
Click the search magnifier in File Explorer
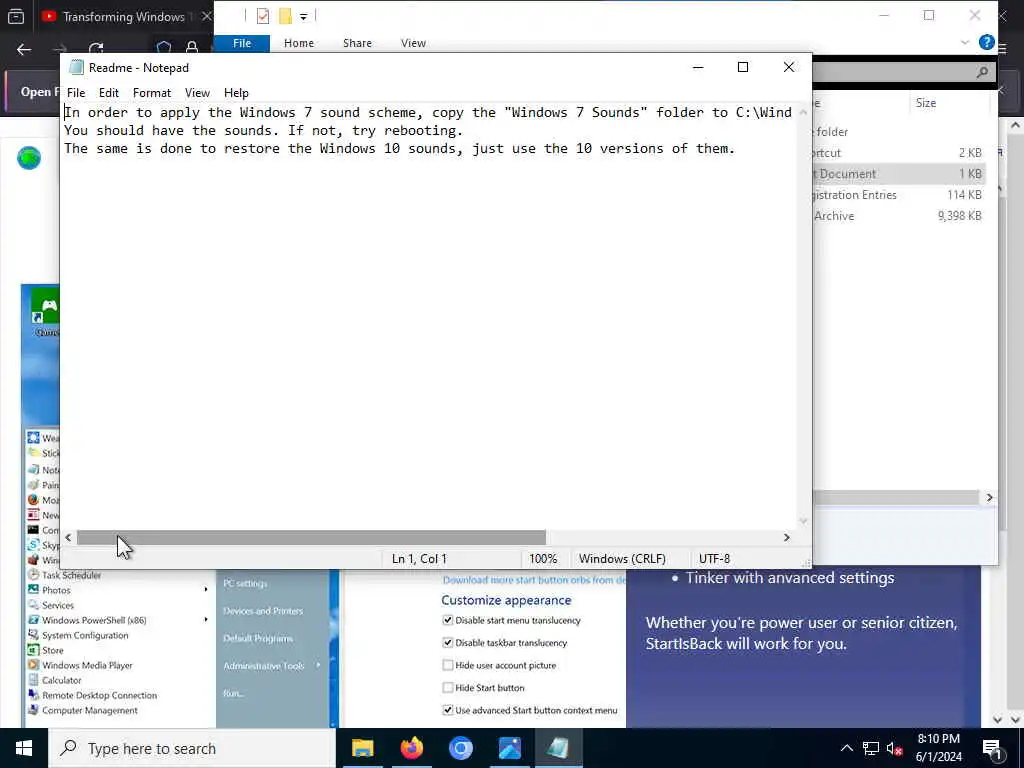coord(982,72)
